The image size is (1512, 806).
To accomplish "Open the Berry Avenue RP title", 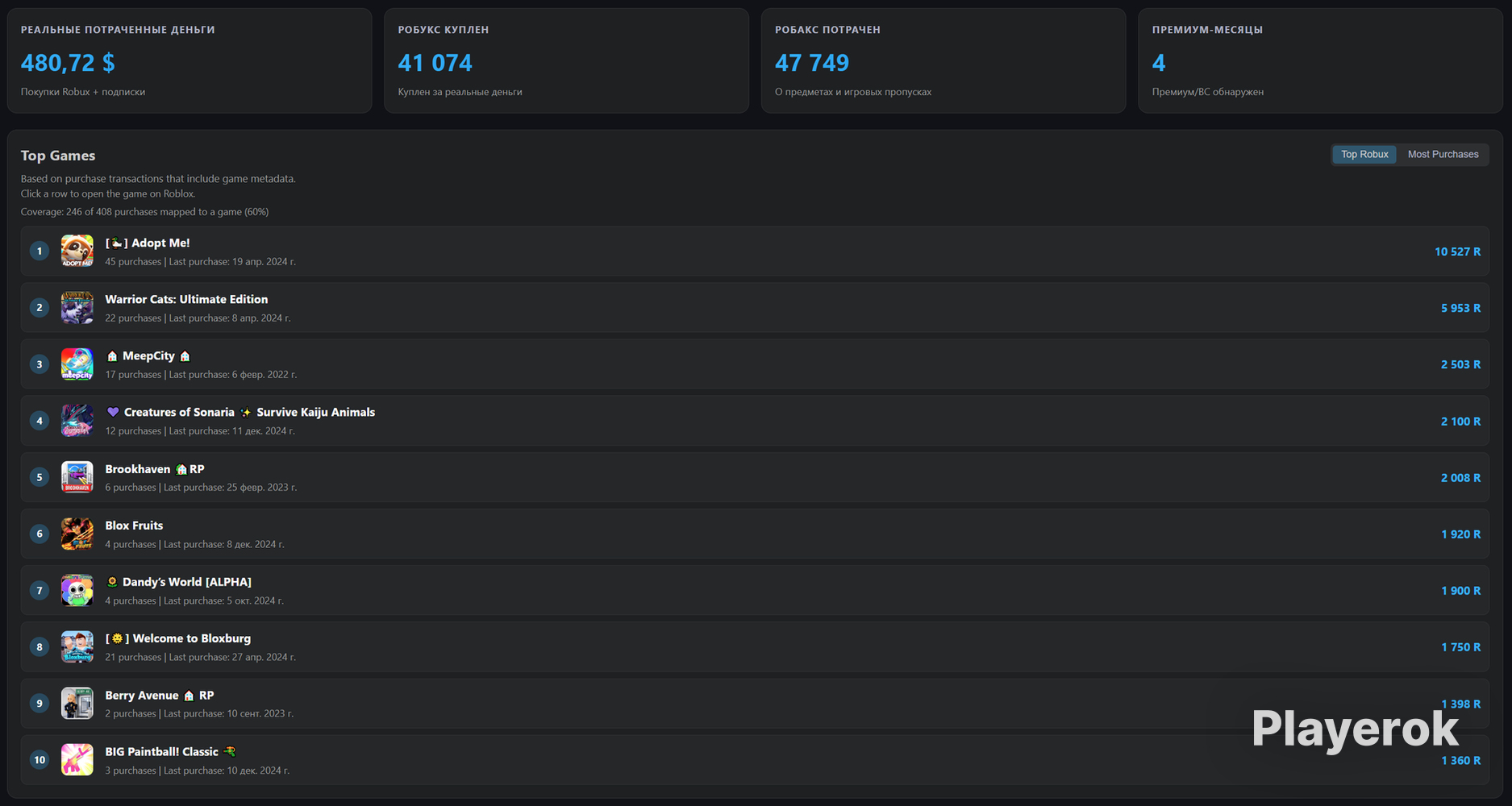I will 160,695.
